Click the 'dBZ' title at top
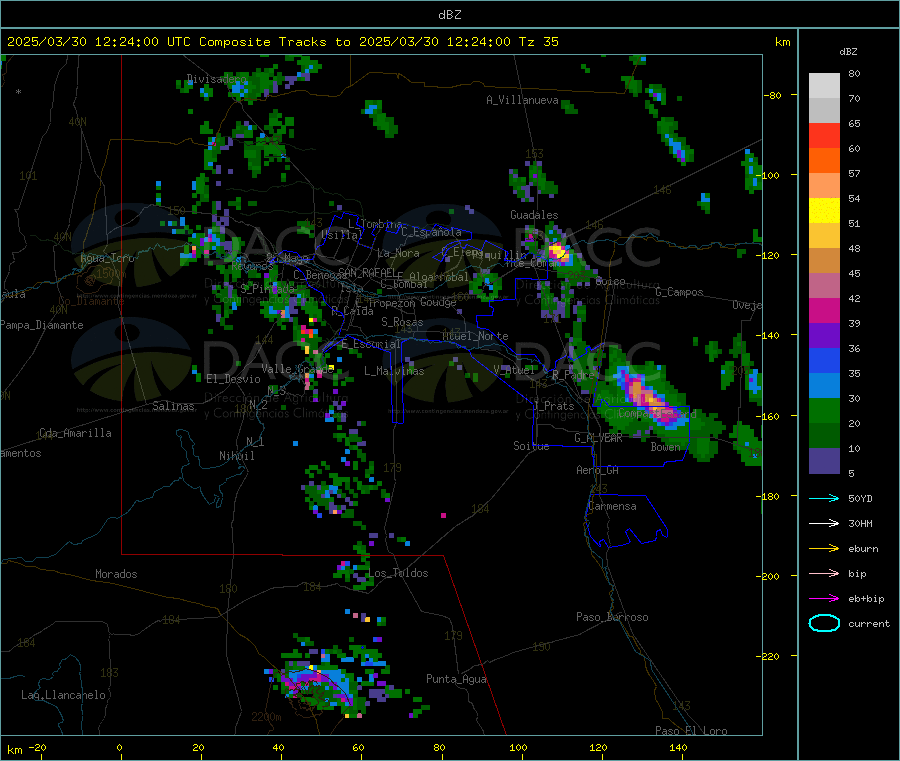 (449, 15)
